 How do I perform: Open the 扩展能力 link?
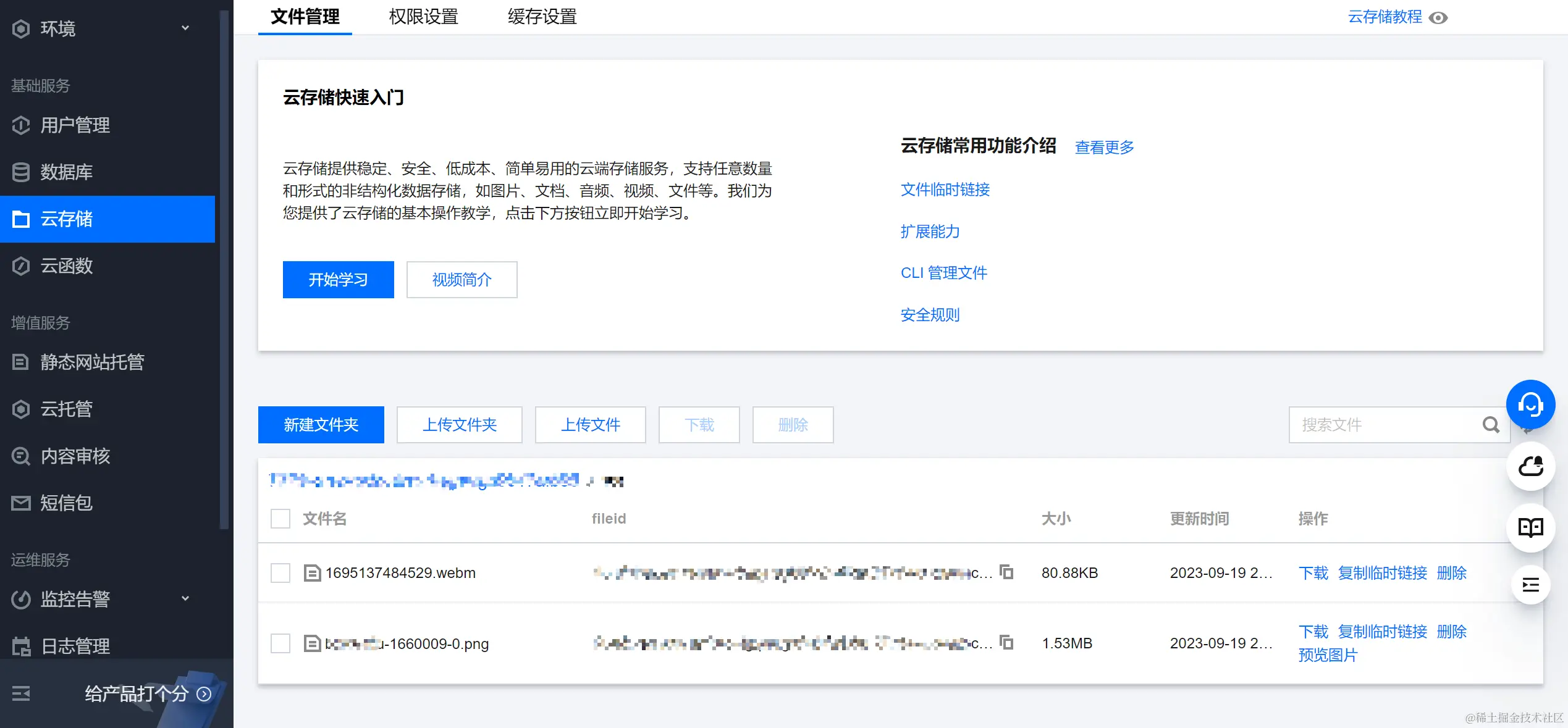tap(930, 232)
